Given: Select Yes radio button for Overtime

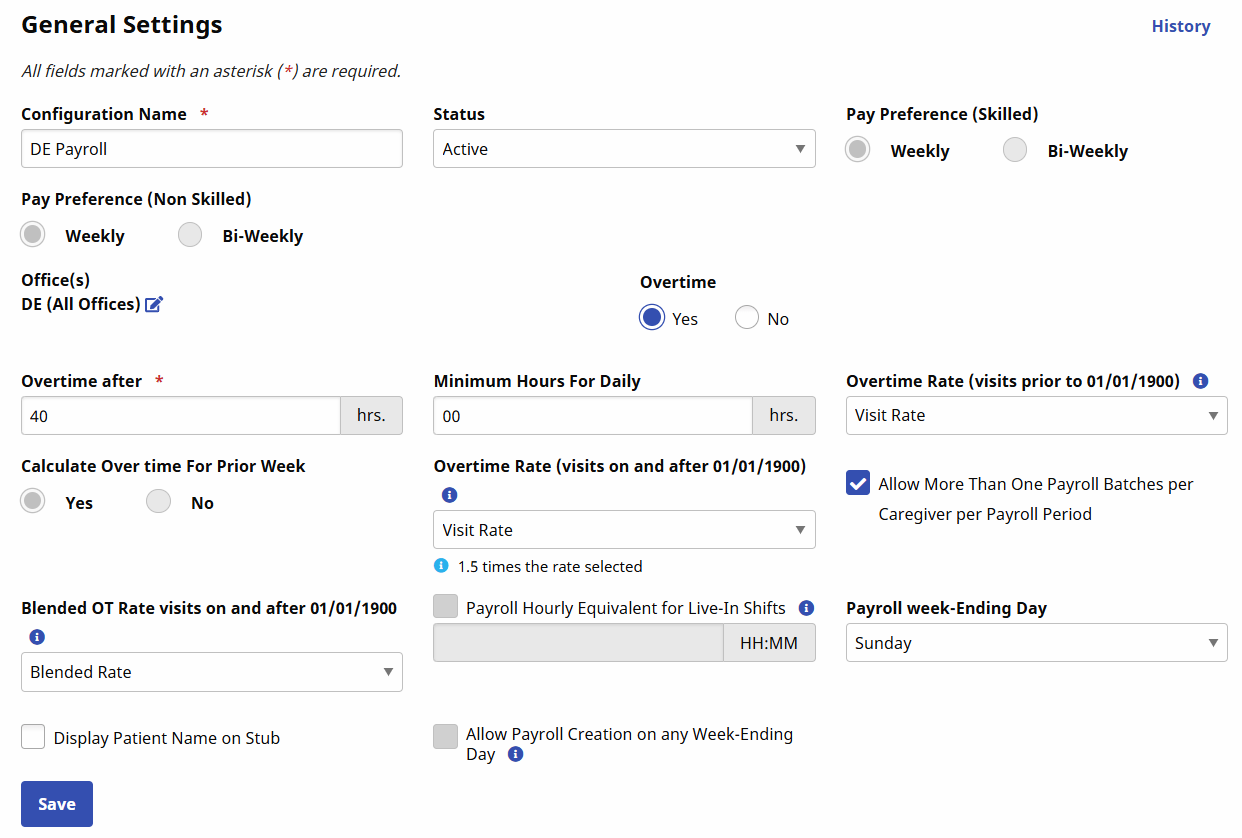Looking at the screenshot, I should click(x=652, y=318).
